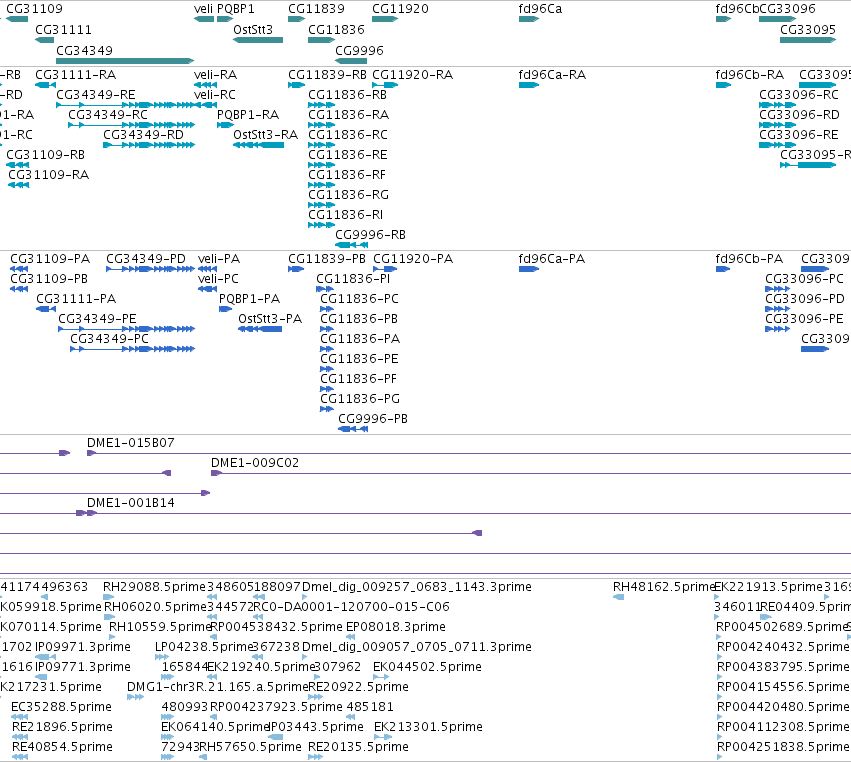The height and width of the screenshot is (762, 851).
Task: Select protein CG34349-PC
Action: [x=109, y=338]
